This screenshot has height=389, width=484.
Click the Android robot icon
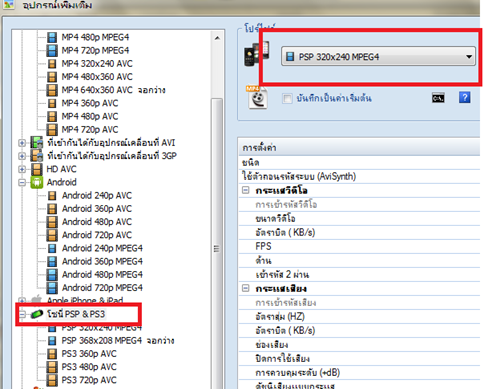[x=37, y=182]
